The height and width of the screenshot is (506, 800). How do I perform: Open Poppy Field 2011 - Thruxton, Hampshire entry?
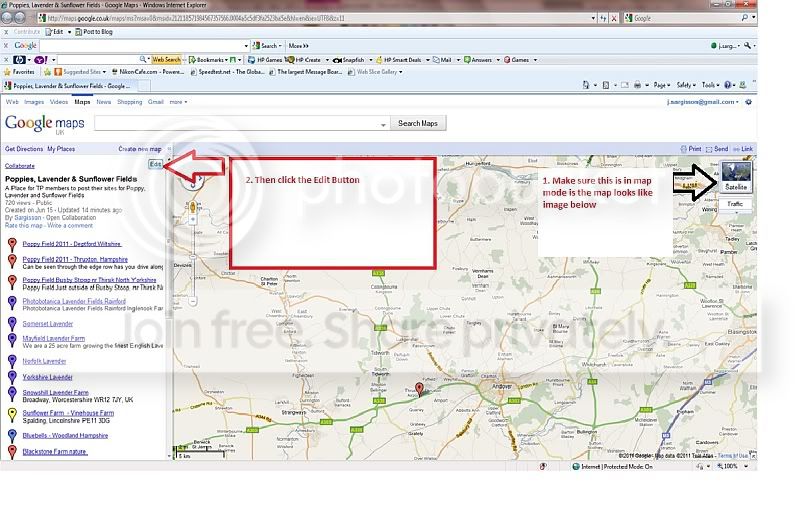(x=75, y=259)
